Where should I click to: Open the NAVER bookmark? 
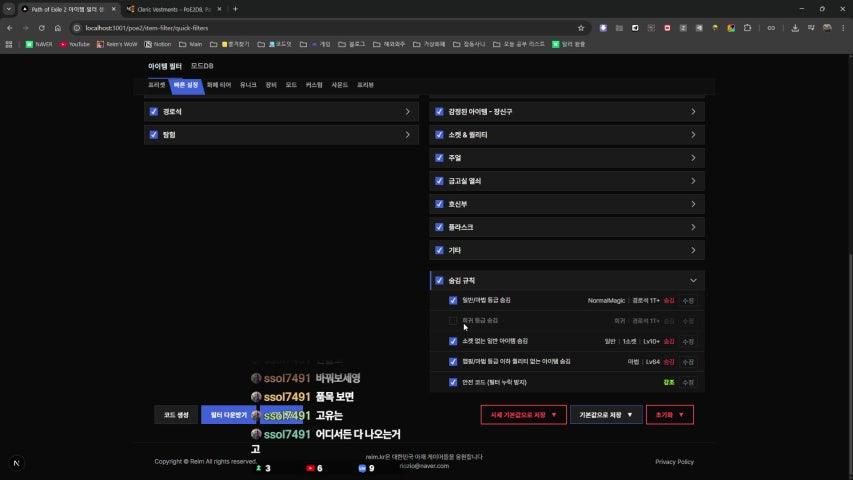coord(39,44)
